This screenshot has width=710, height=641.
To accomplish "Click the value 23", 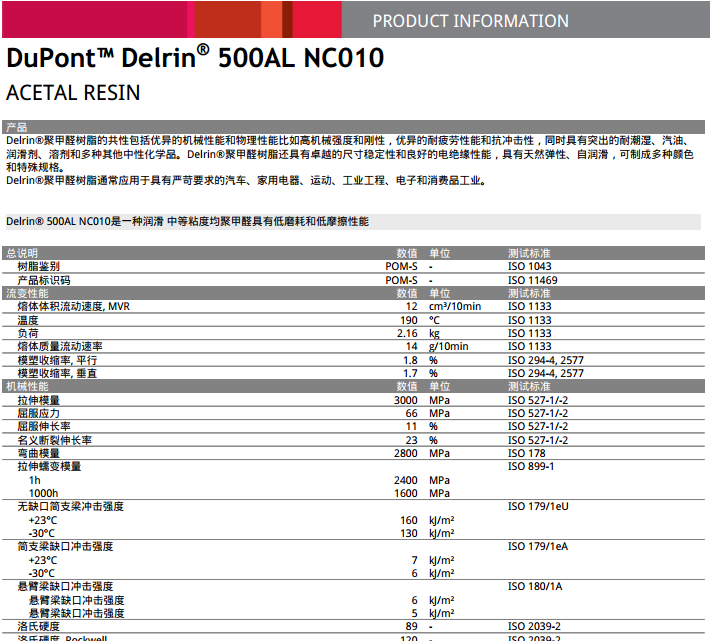I will (412, 440).
